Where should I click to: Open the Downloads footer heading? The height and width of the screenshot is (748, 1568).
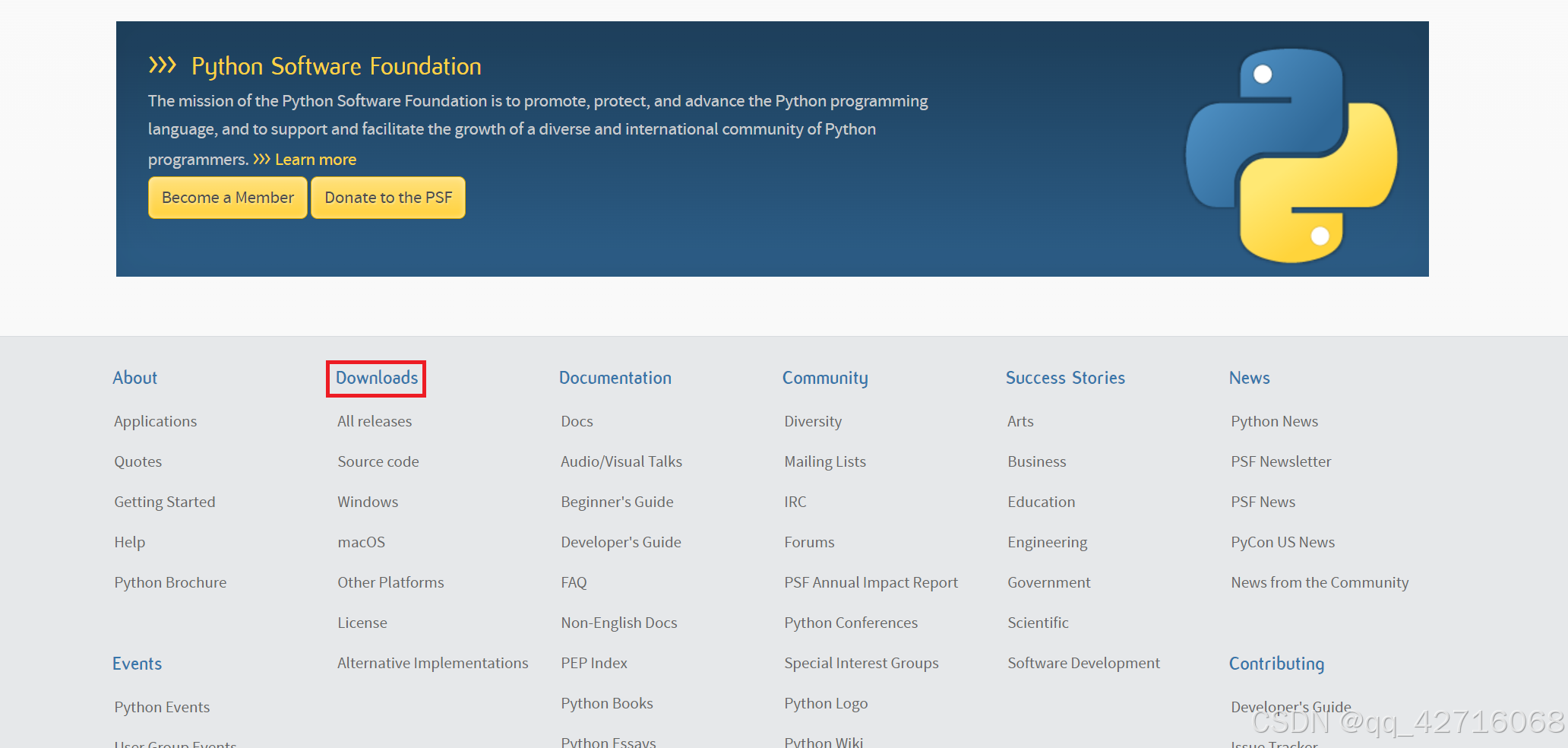point(377,378)
